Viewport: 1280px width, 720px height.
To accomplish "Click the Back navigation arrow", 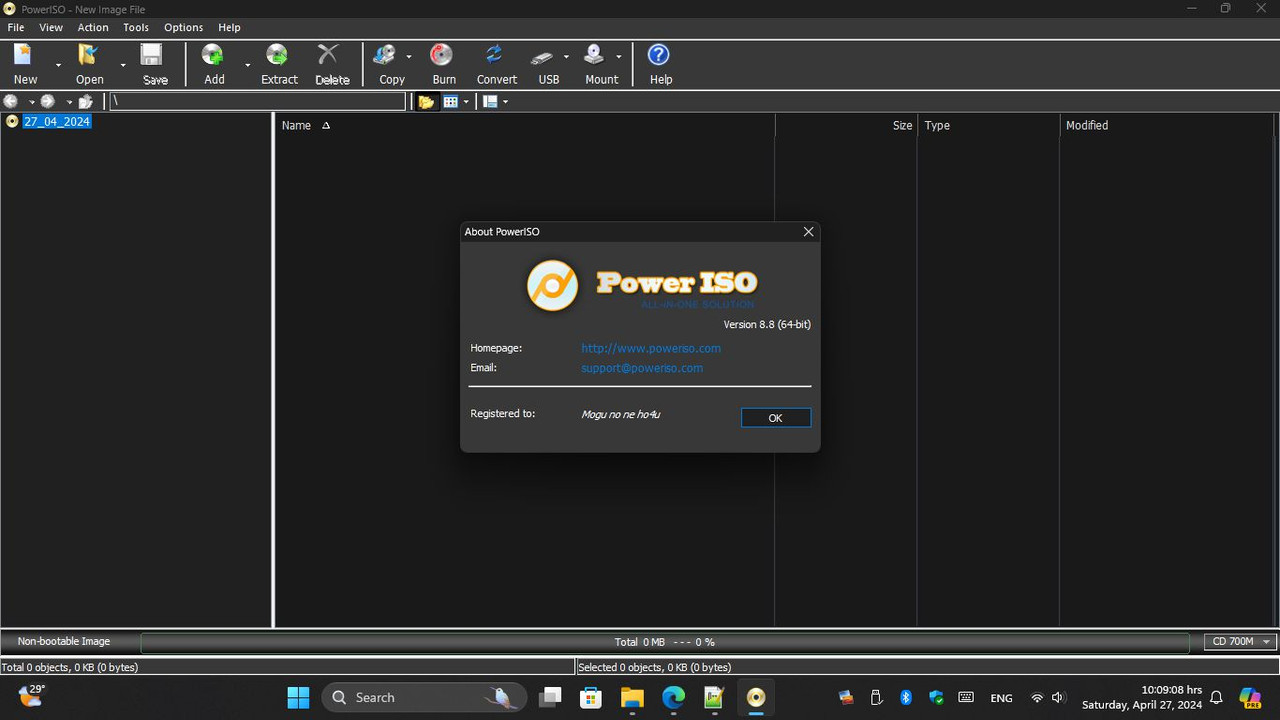I will (11, 101).
